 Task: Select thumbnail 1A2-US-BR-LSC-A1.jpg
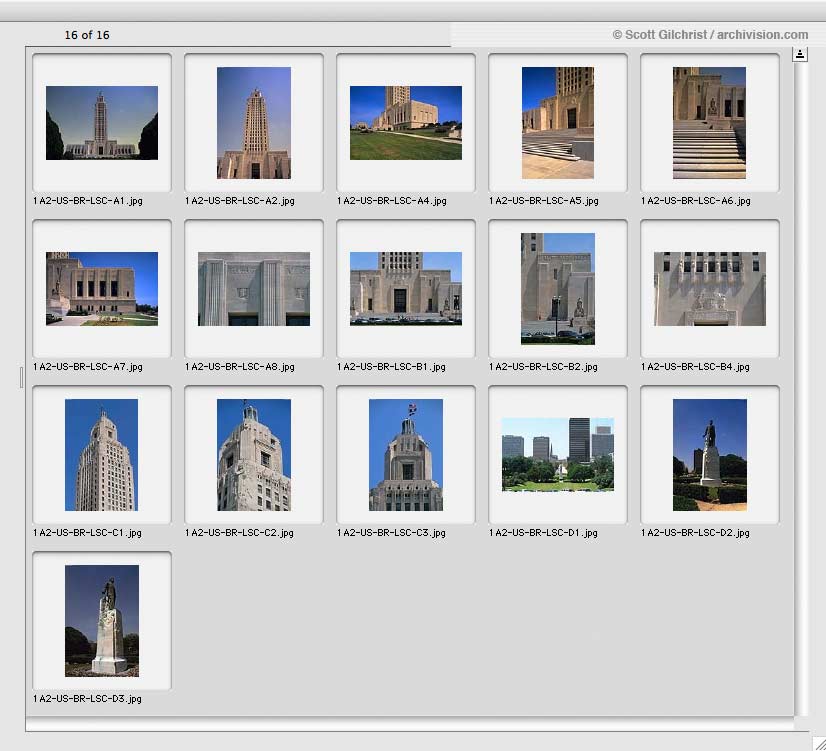click(102, 123)
